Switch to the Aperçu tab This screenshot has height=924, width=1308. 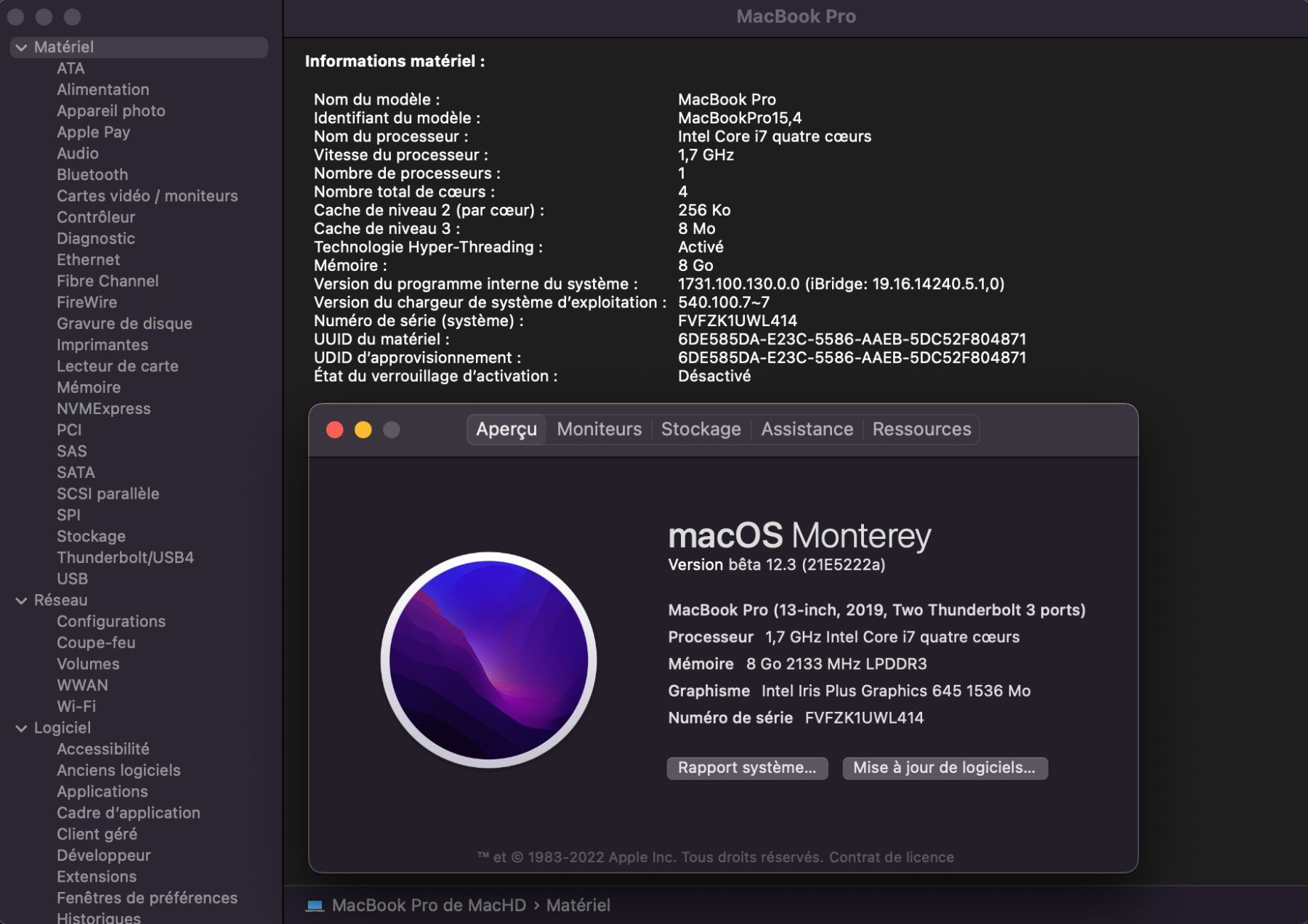506,429
